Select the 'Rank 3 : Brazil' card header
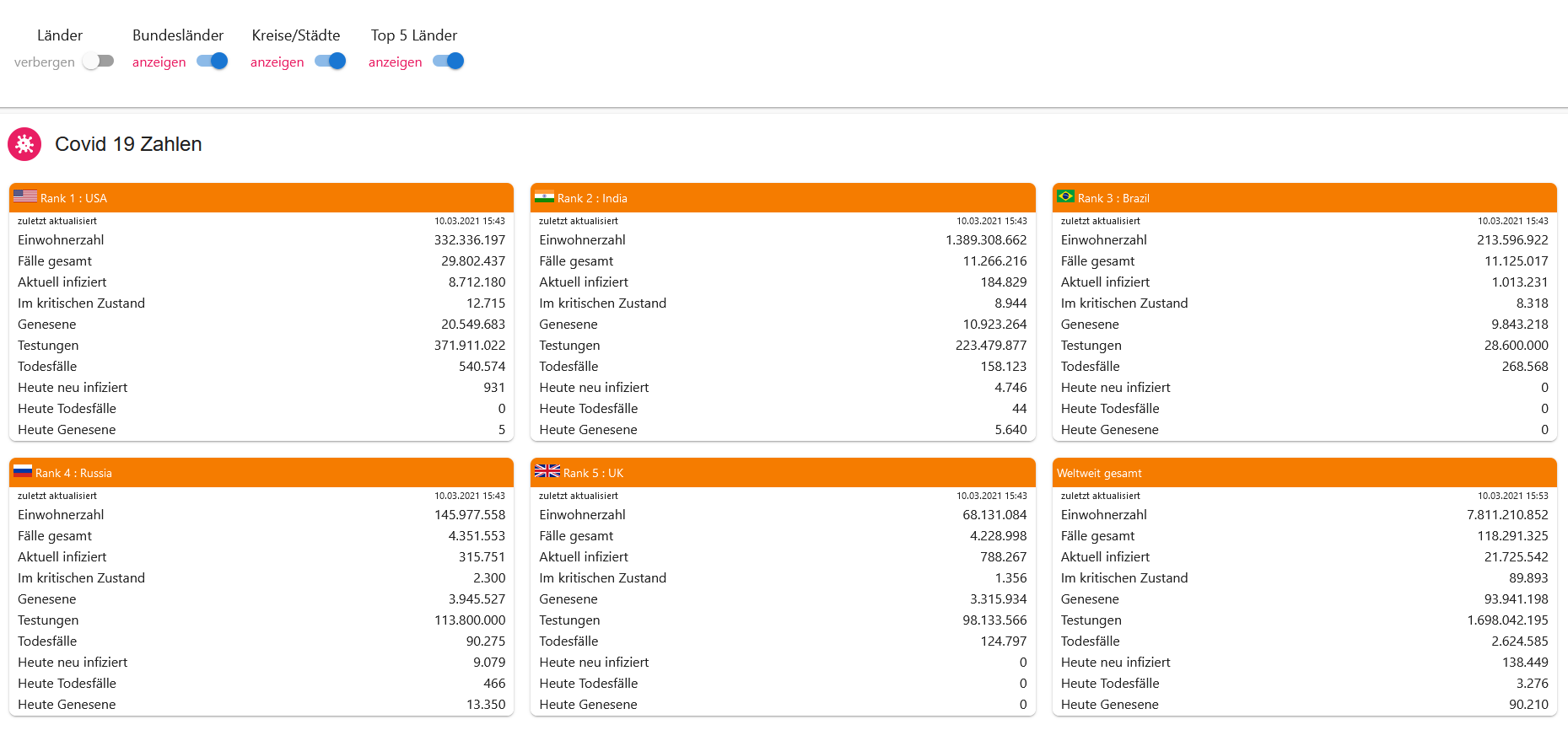Viewport: 1568px width, 730px height. (x=1305, y=198)
